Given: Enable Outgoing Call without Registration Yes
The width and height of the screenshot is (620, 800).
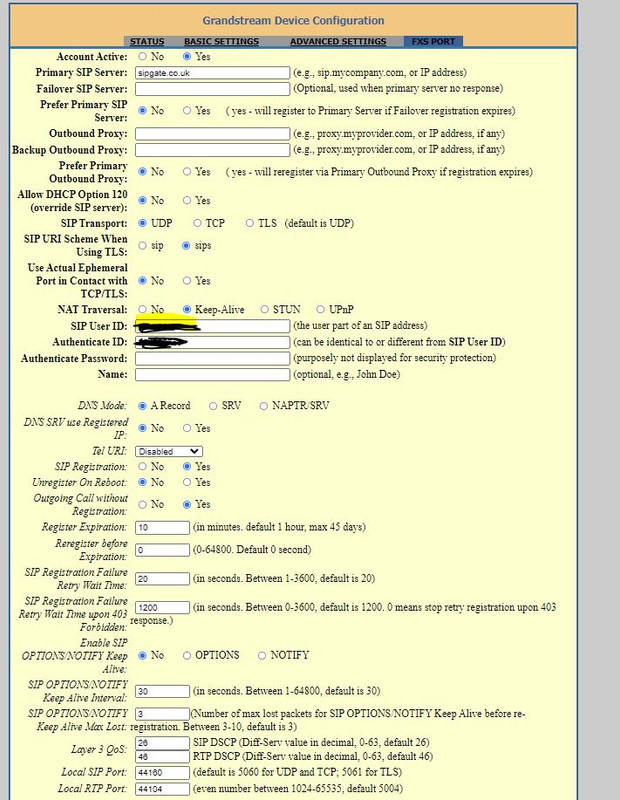Looking at the screenshot, I should pos(187,505).
